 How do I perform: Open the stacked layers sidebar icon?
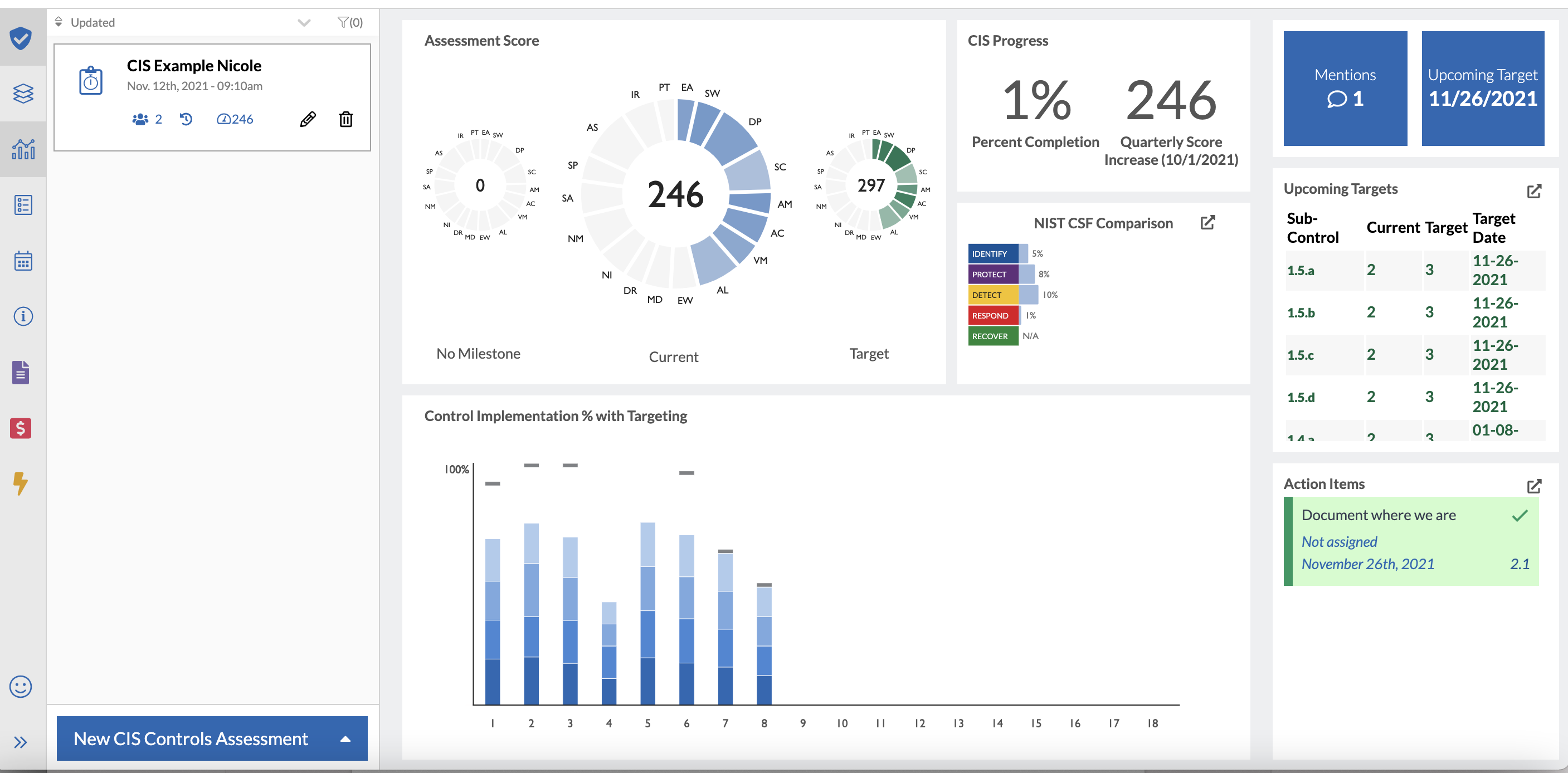(x=22, y=93)
